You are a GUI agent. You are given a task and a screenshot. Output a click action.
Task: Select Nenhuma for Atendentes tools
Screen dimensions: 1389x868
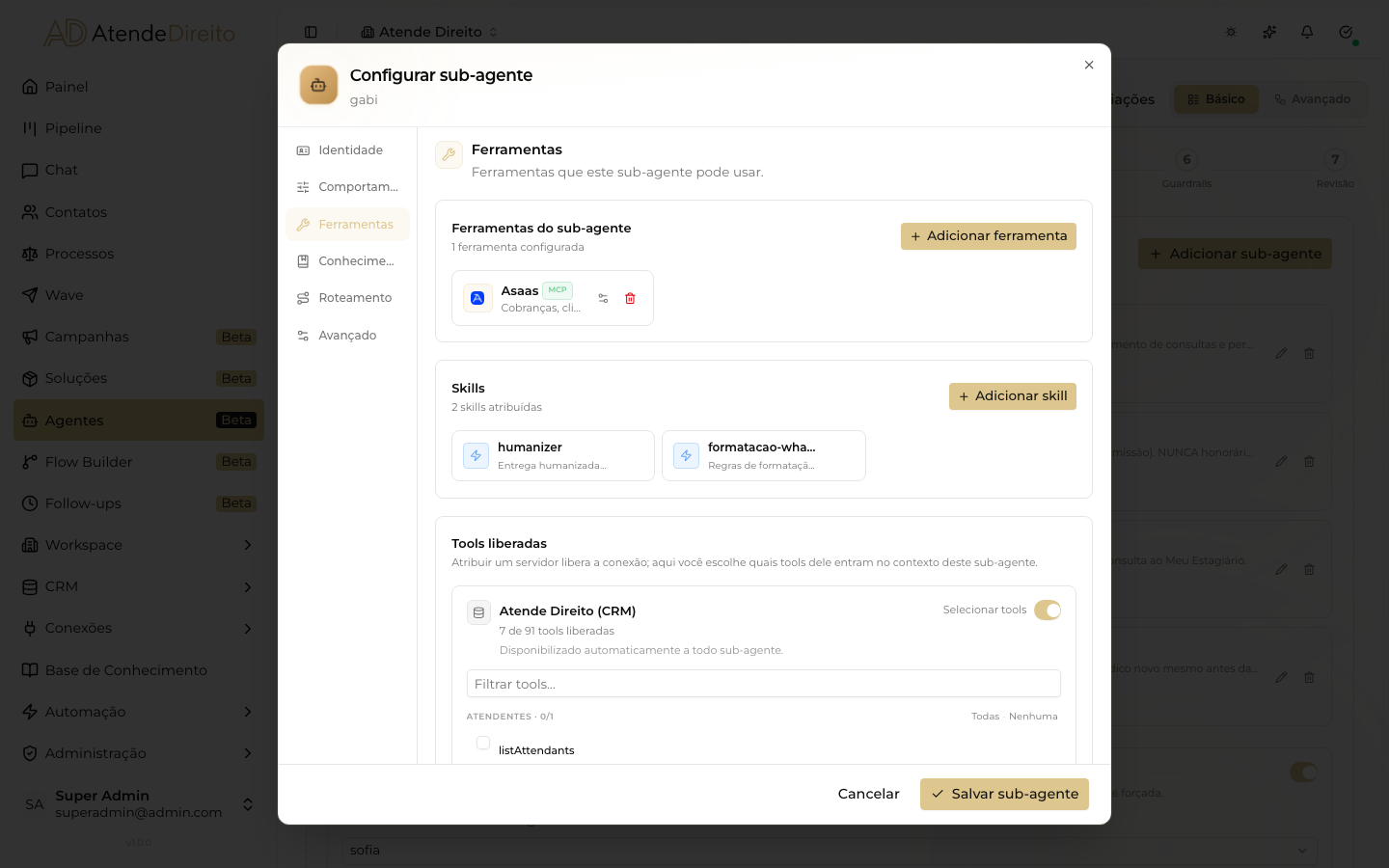pos(1033,717)
